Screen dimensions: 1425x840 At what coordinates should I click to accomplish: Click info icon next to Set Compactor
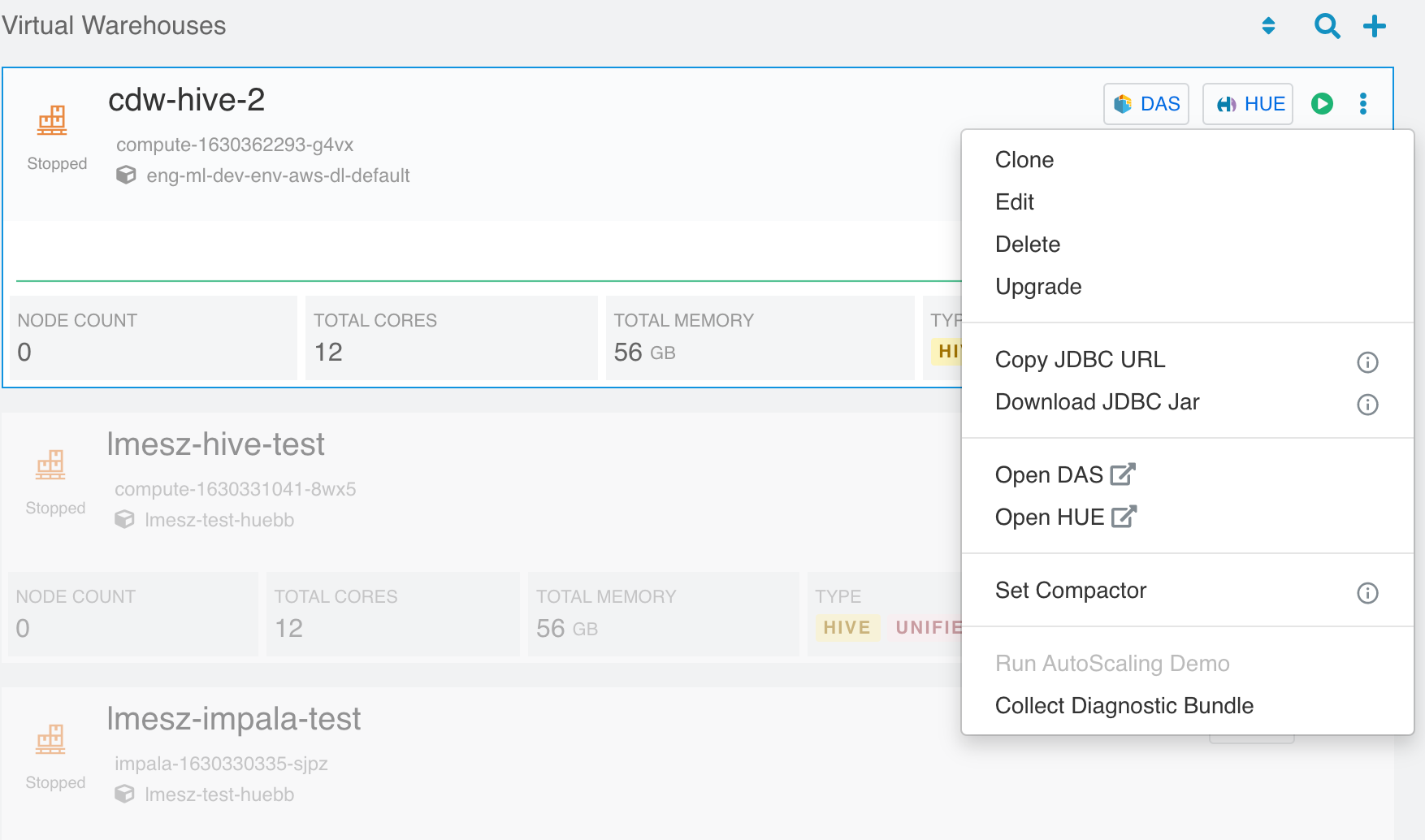(1367, 593)
